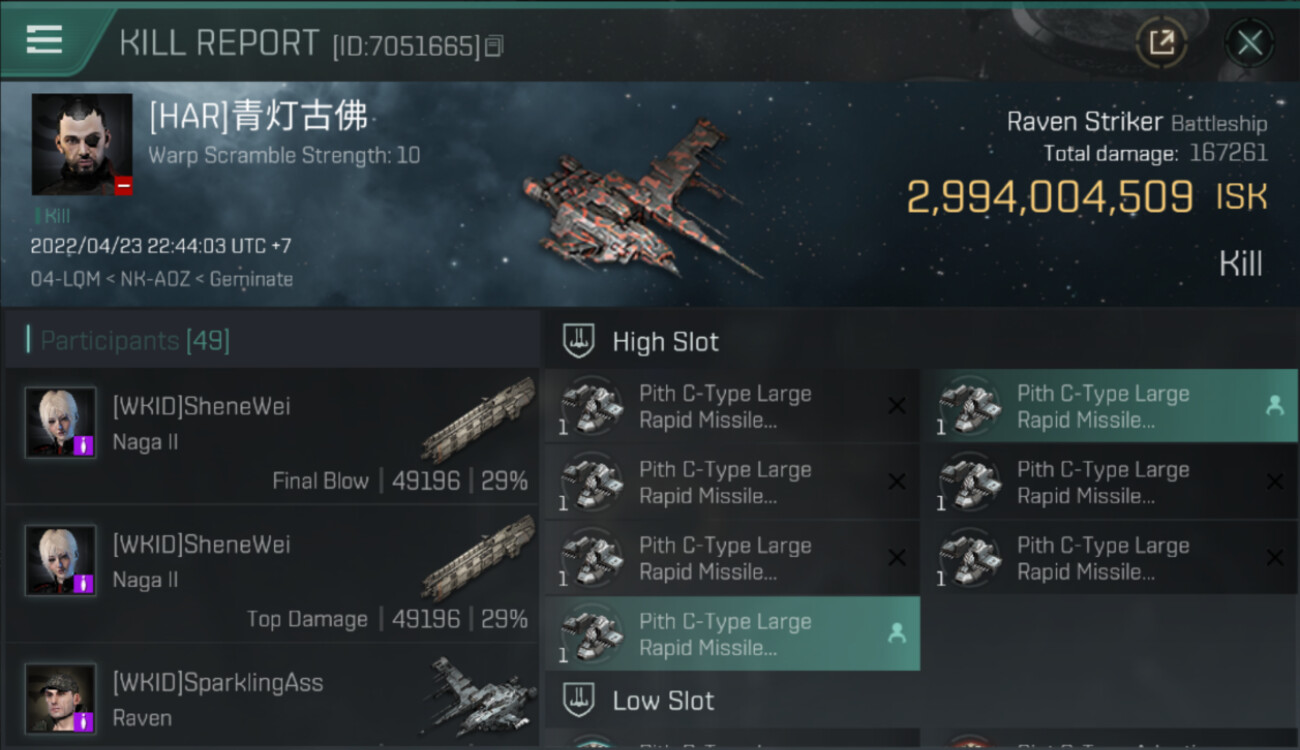Copy the kill report ID icon
The height and width of the screenshot is (750, 1300).
493,46
